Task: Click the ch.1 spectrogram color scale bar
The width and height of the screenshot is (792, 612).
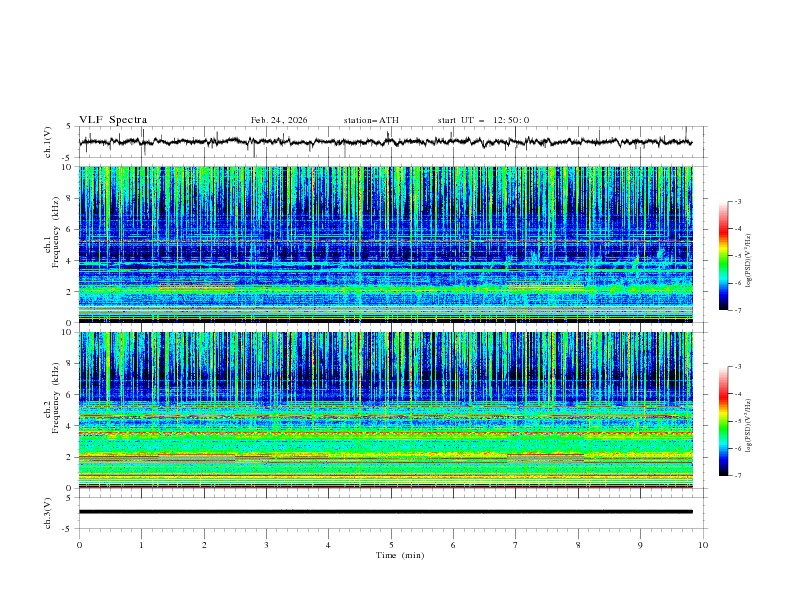Action: click(724, 256)
